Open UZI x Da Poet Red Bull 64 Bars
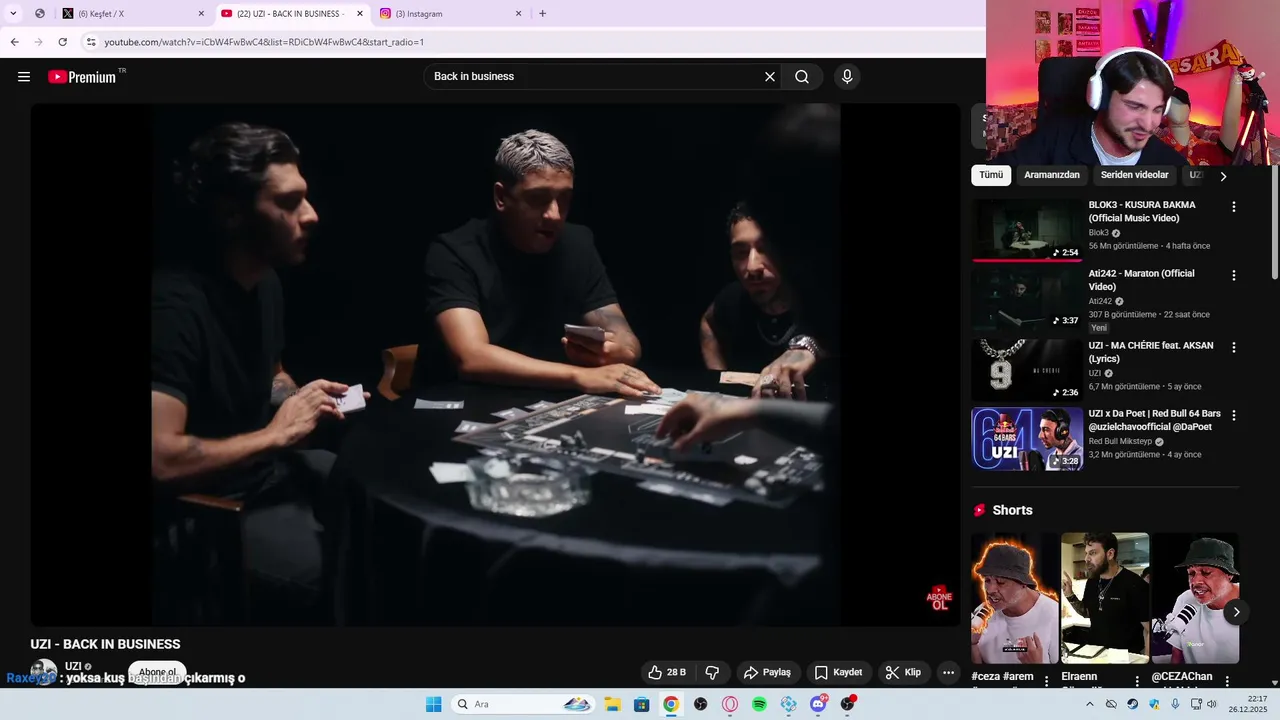The height and width of the screenshot is (720, 1280). point(1154,419)
